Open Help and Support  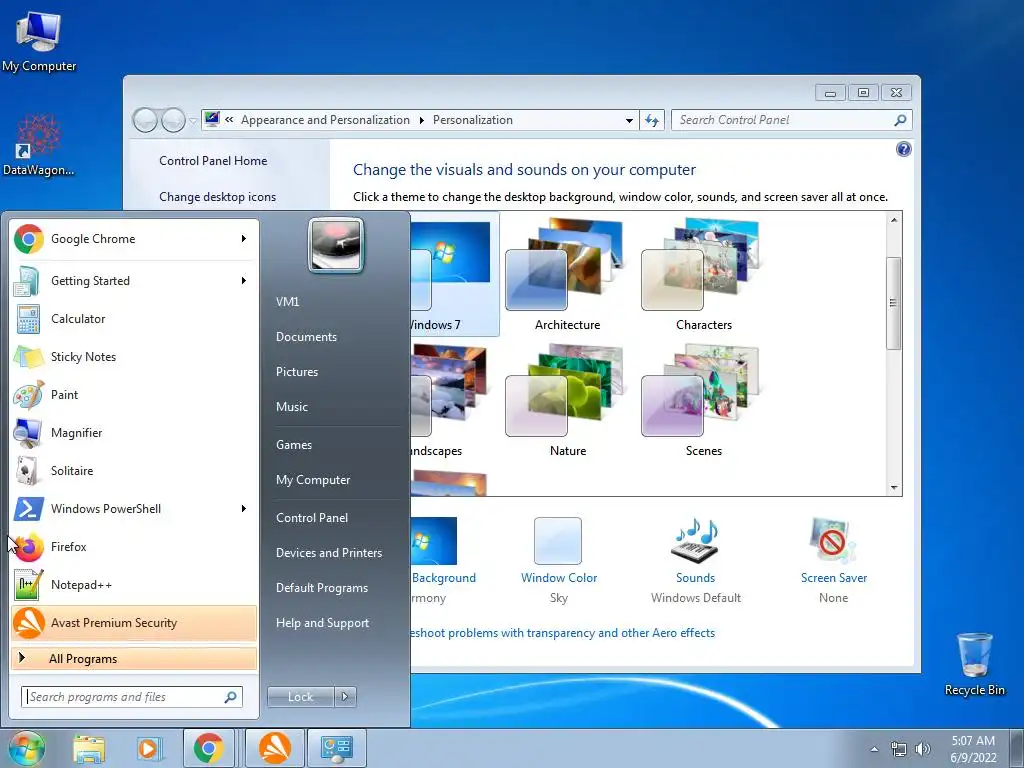click(x=323, y=623)
